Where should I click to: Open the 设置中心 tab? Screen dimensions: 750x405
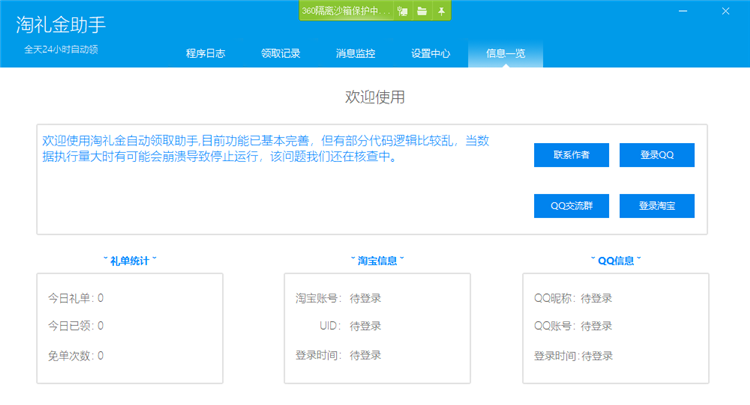(x=430, y=53)
